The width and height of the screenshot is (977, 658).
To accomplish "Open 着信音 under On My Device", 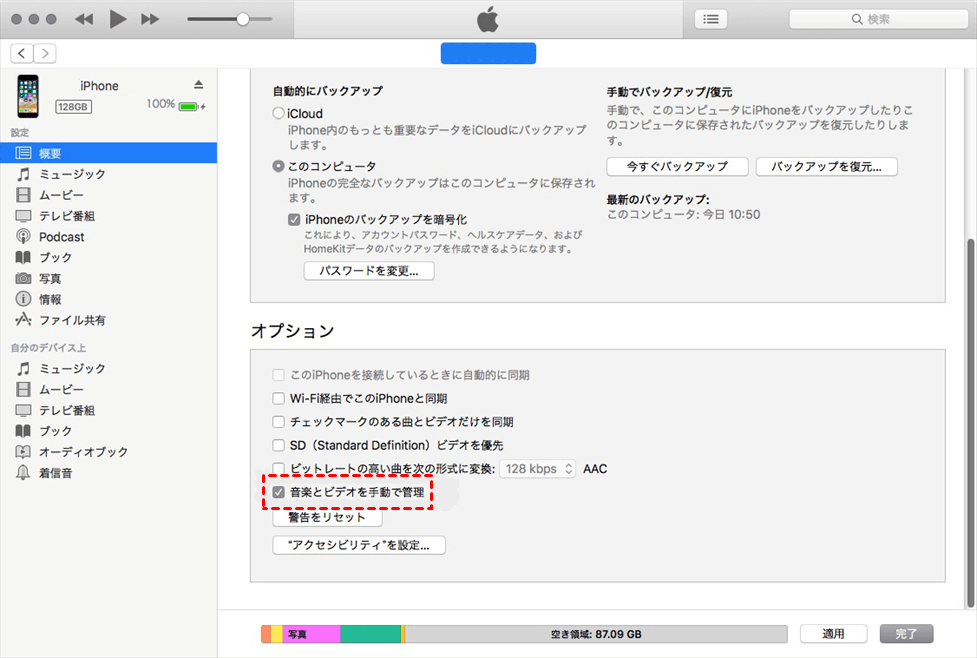I will click(x=56, y=473).
